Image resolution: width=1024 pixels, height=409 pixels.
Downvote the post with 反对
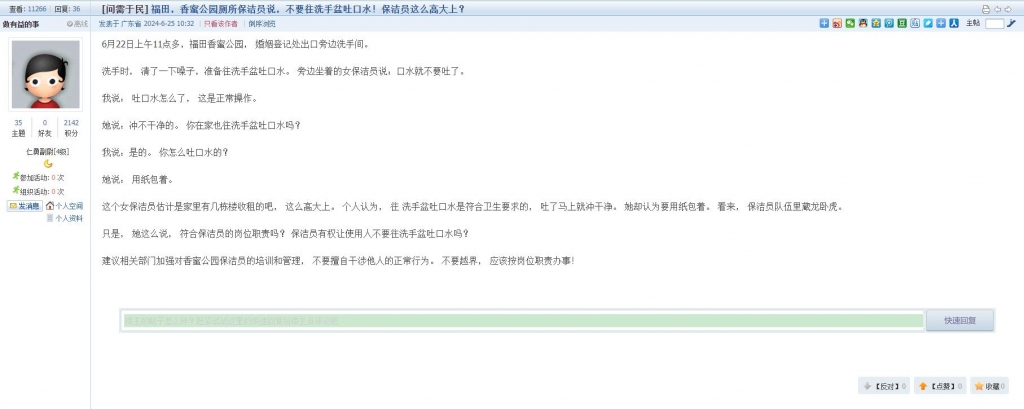(883, 386)
